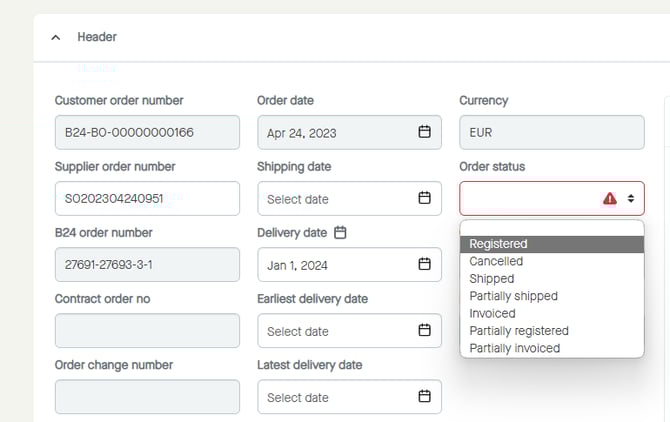Pick Invoiced in the status dropdown

[492, 313]
